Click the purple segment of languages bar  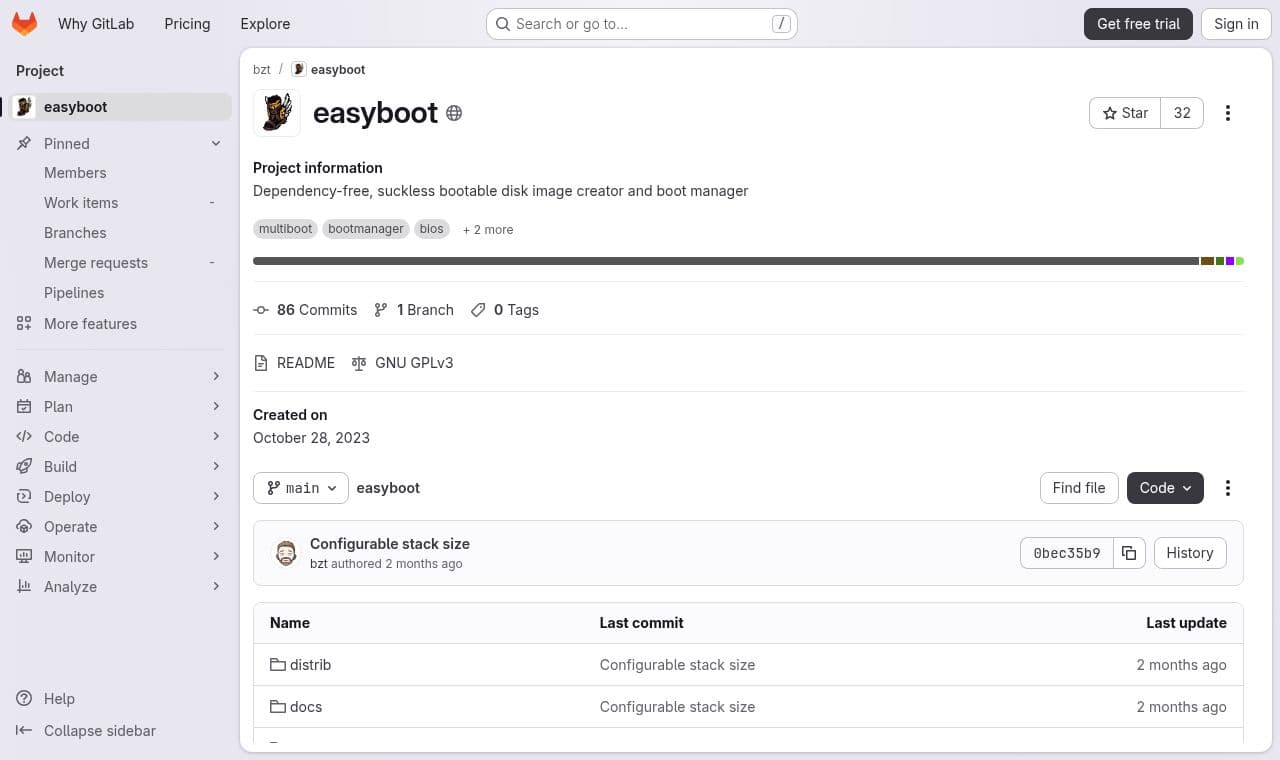pos(1230,261)
